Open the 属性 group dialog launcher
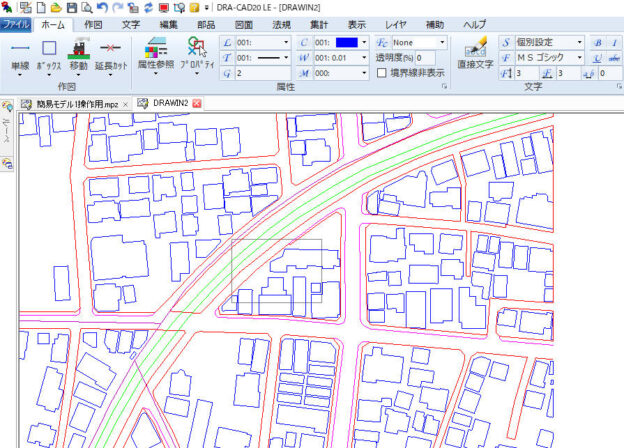This screenshot has width=624, height=448. coord(445,86)
